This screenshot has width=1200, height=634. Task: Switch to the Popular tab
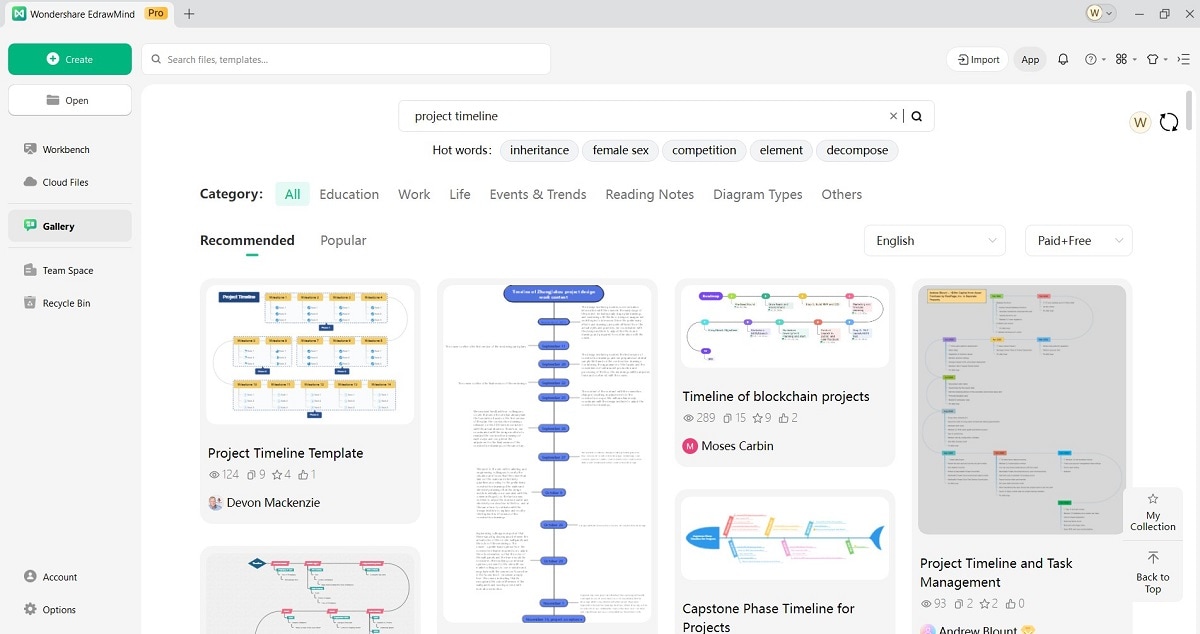(343, 240)
